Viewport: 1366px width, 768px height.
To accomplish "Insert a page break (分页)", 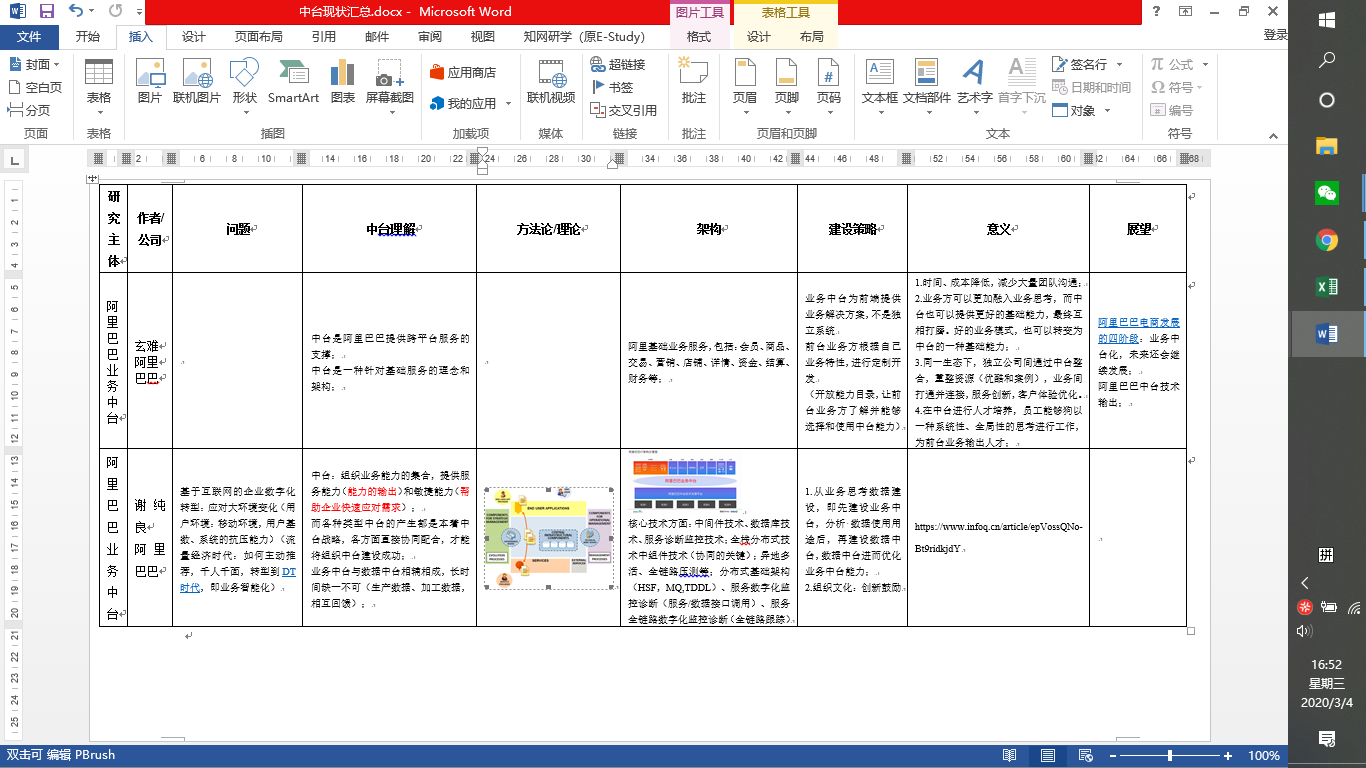I will pyautogui.click(x=30, y=110).
